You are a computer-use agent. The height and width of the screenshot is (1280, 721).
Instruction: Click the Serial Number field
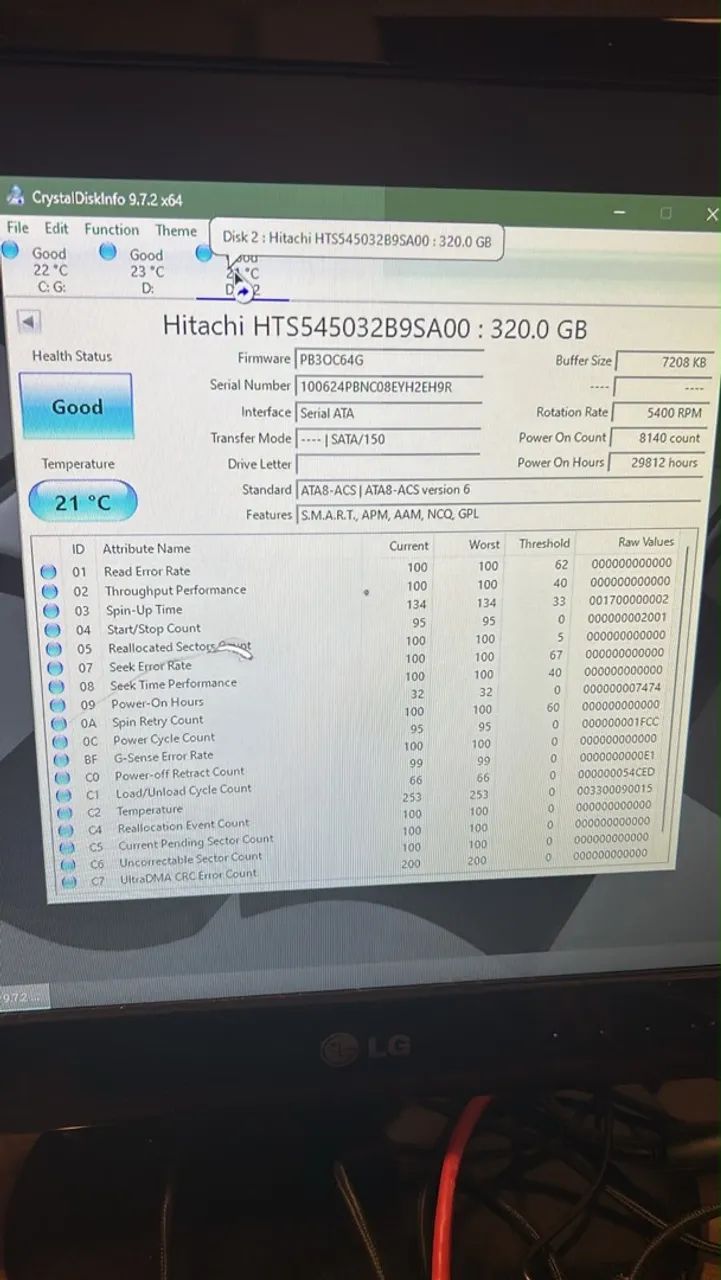coord(389,386)
